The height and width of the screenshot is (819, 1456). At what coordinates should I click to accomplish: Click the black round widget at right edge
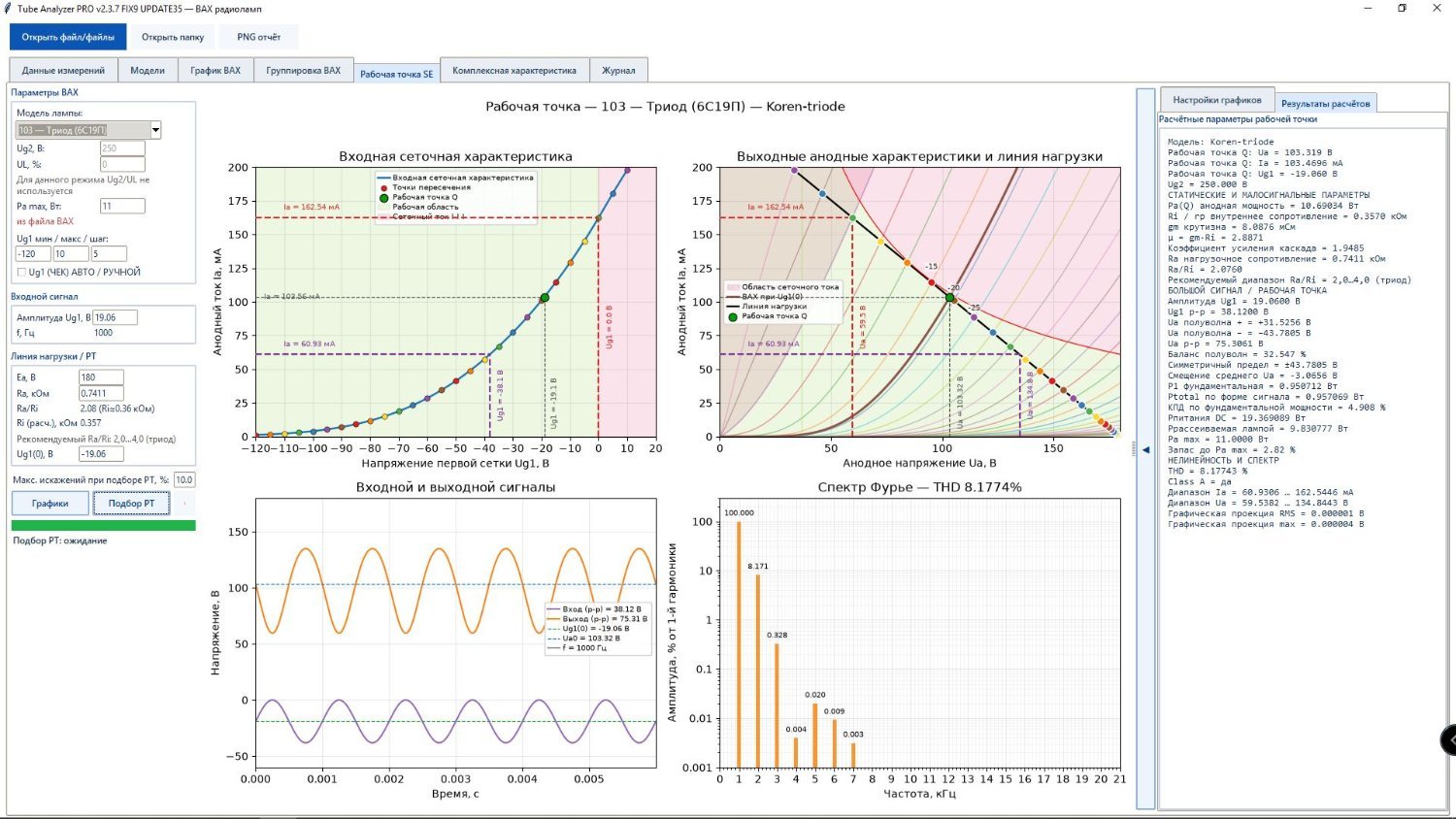click(x=1448, y=739)
